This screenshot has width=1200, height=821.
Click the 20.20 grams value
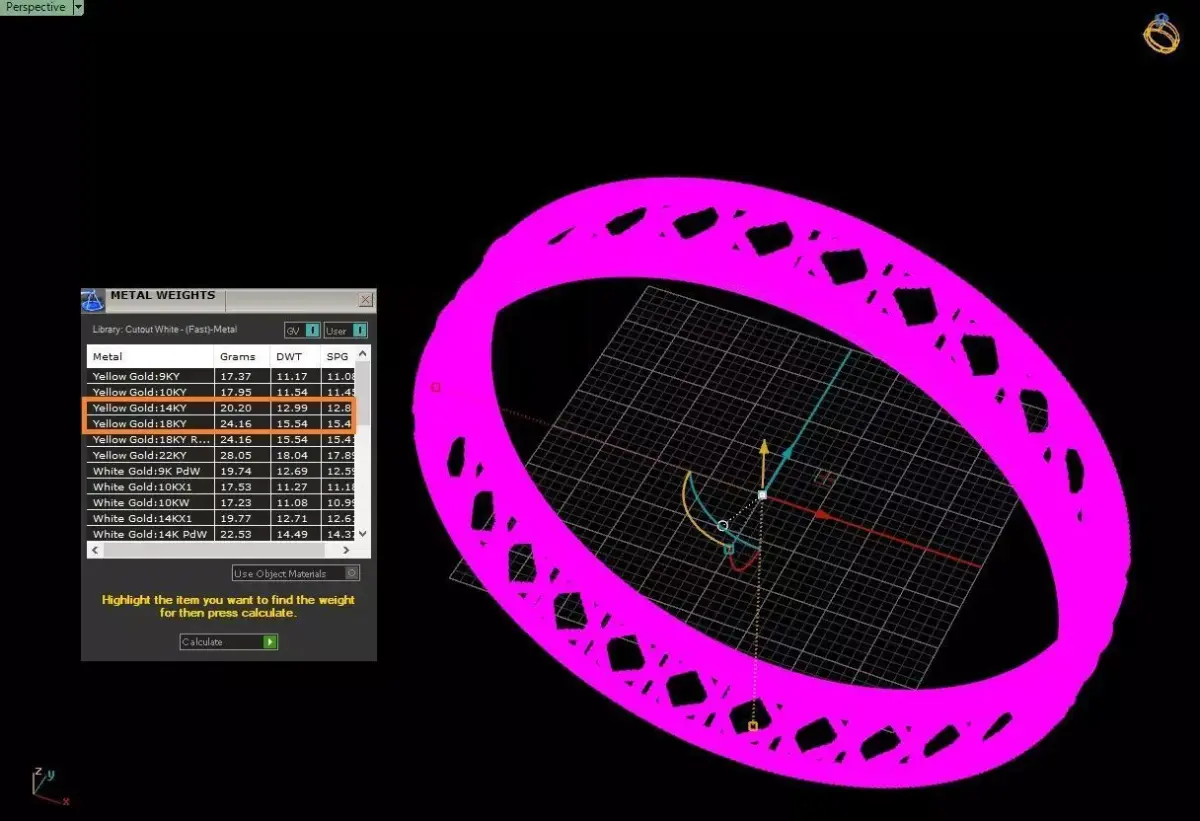coord(235,408)
